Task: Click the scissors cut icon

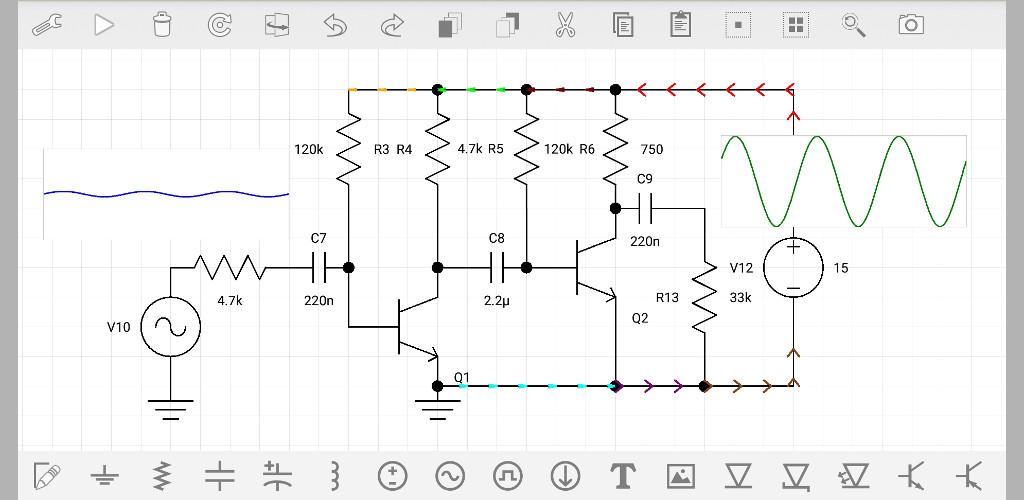Action: tap(565, 25)
